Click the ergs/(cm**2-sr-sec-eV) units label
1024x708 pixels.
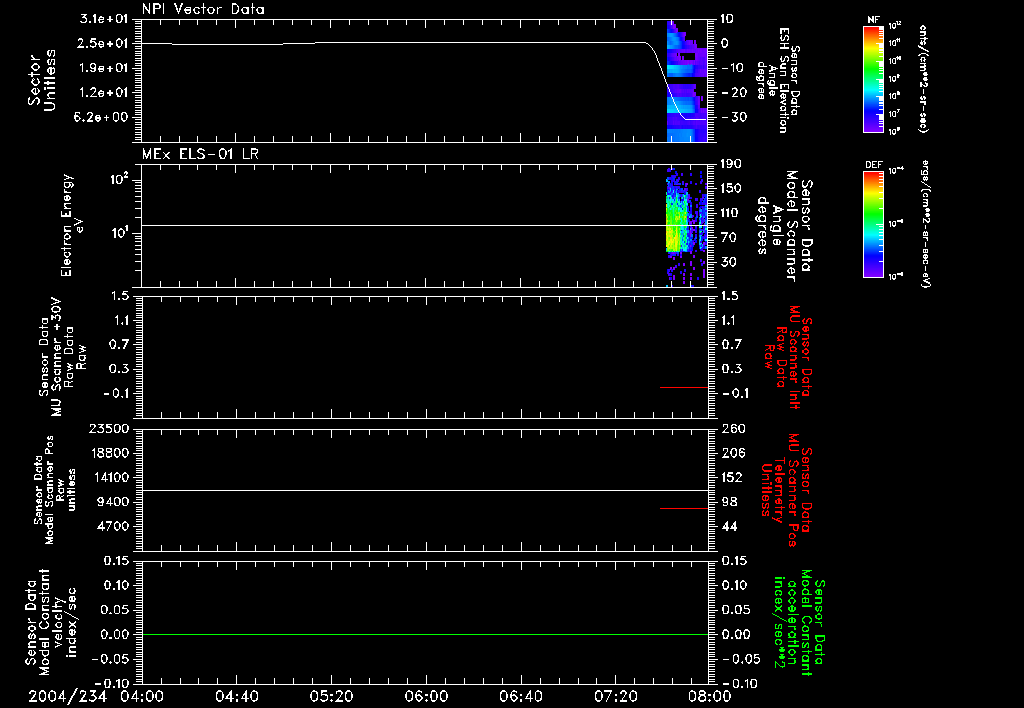pos(925,223)
